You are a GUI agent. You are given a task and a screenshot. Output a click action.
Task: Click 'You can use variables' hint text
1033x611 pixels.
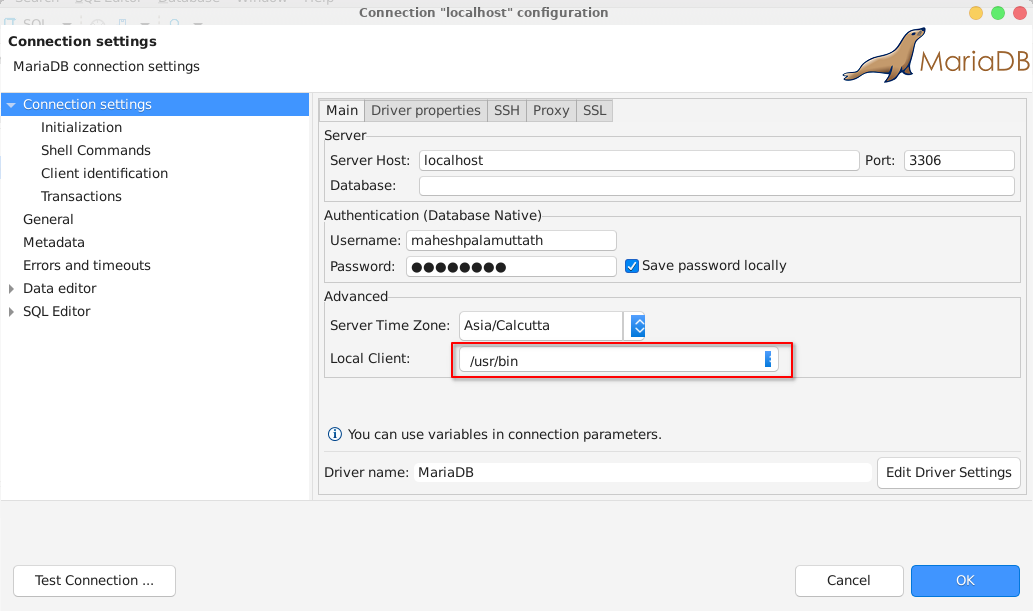pos(505,434)
